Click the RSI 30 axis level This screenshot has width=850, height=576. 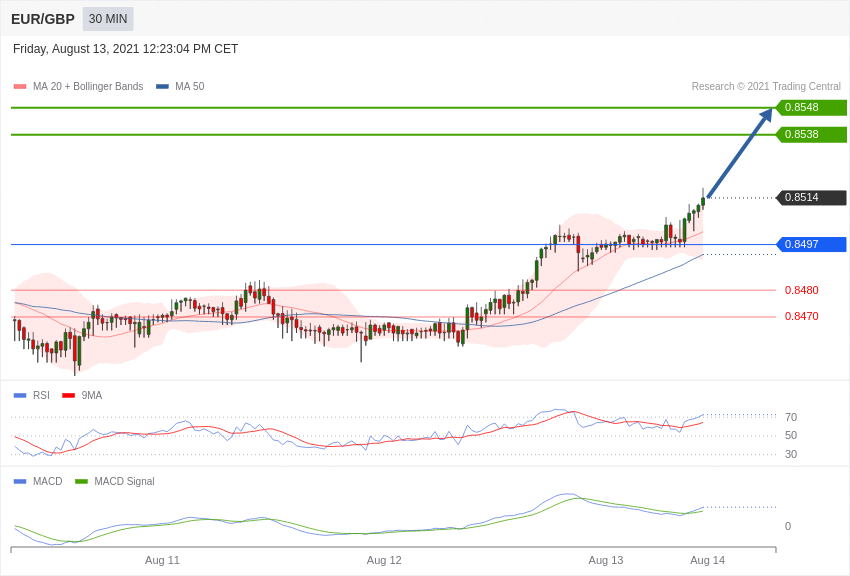[791, 455]
